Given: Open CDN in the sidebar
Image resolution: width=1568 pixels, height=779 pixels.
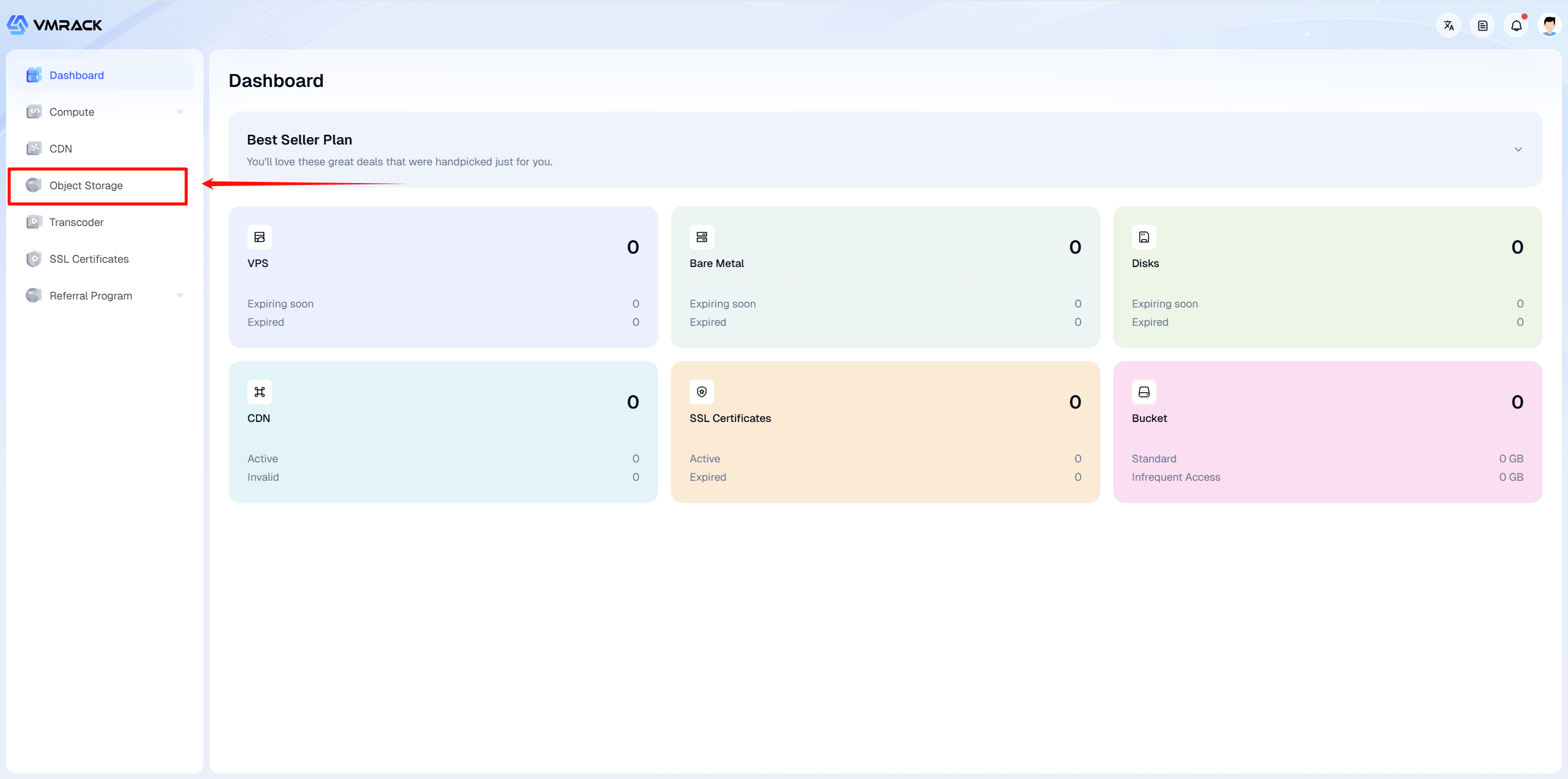Looking at the screenshot, I should point(104,149).
